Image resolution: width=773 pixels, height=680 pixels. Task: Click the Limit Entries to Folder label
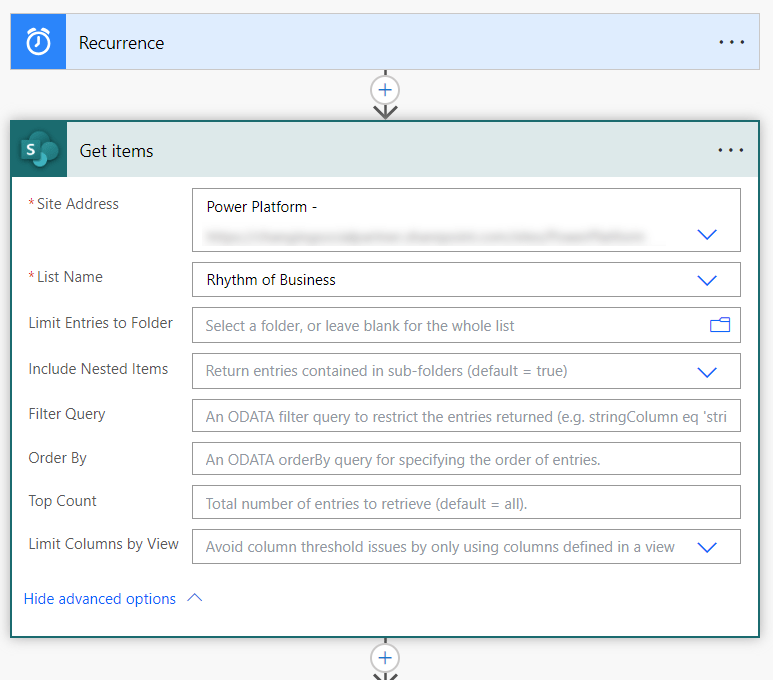coord(101,322)
